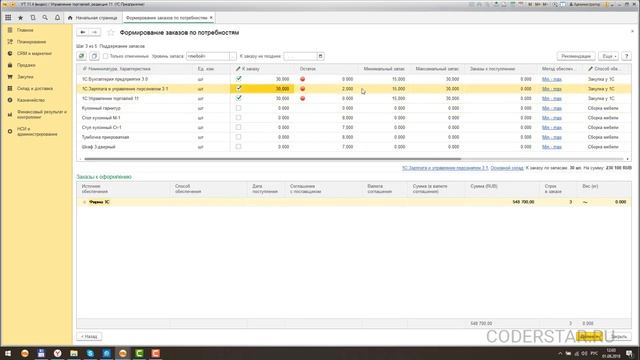This screenshot has height=360, width=640.
Task: Open Планирование section in sidebar
Action: pyautogui.click(x=31, y=42)
